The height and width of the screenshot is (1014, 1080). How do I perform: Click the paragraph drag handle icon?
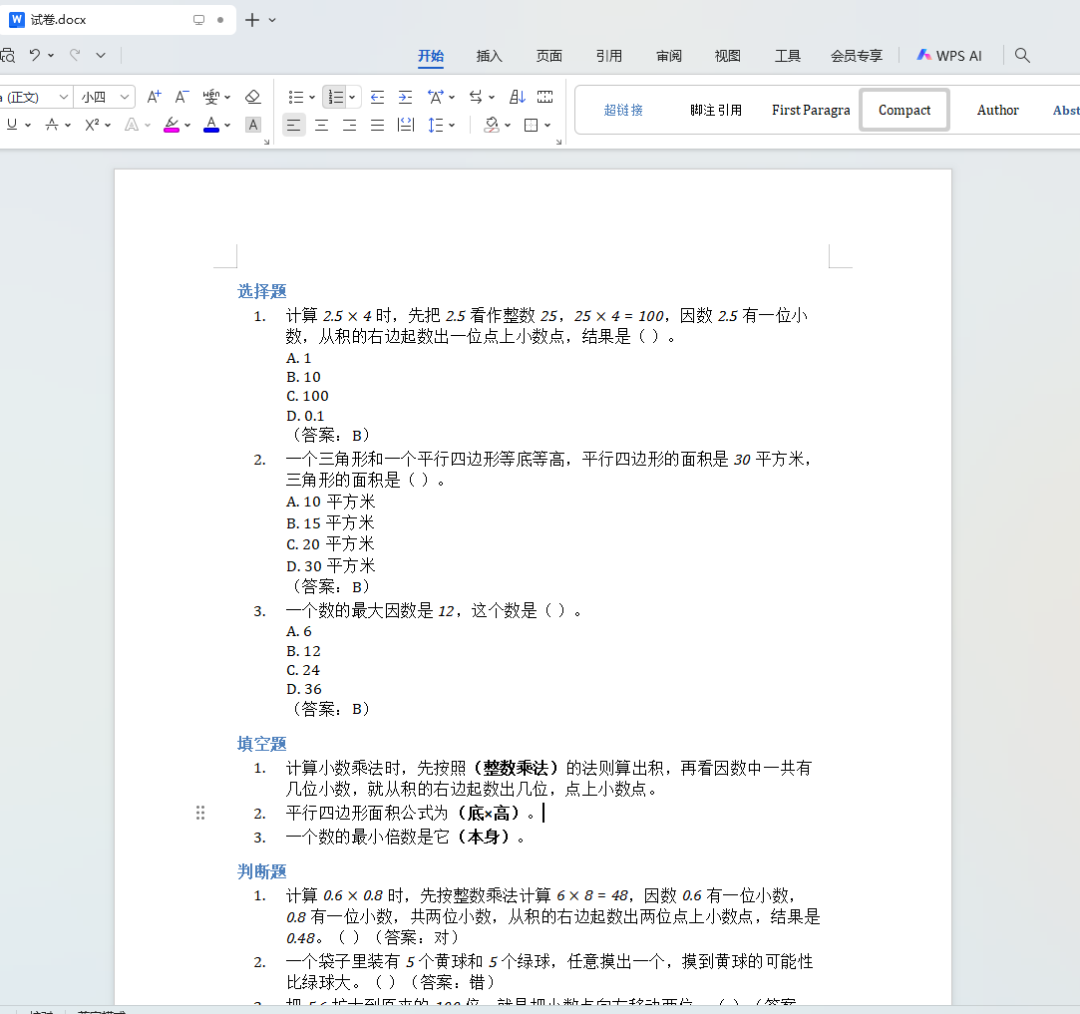tap(200, 813)
